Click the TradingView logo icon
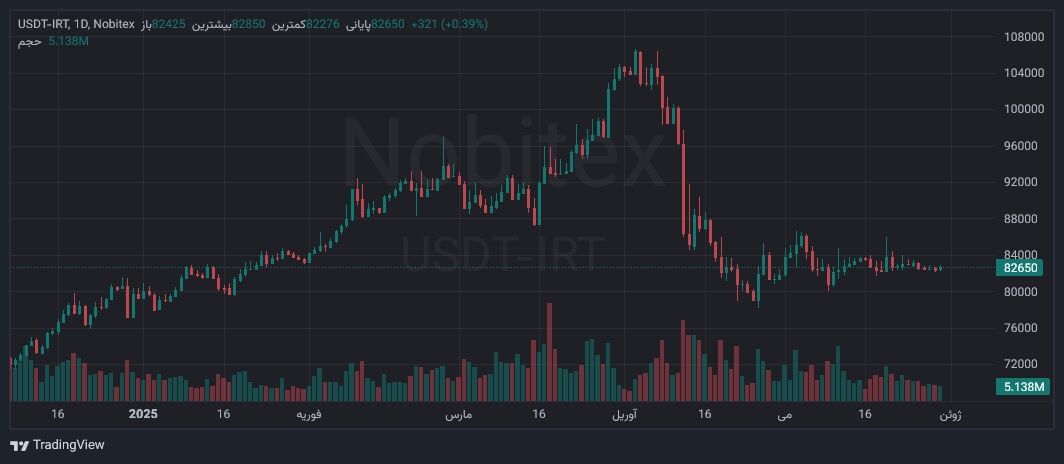 coord(19,445)
